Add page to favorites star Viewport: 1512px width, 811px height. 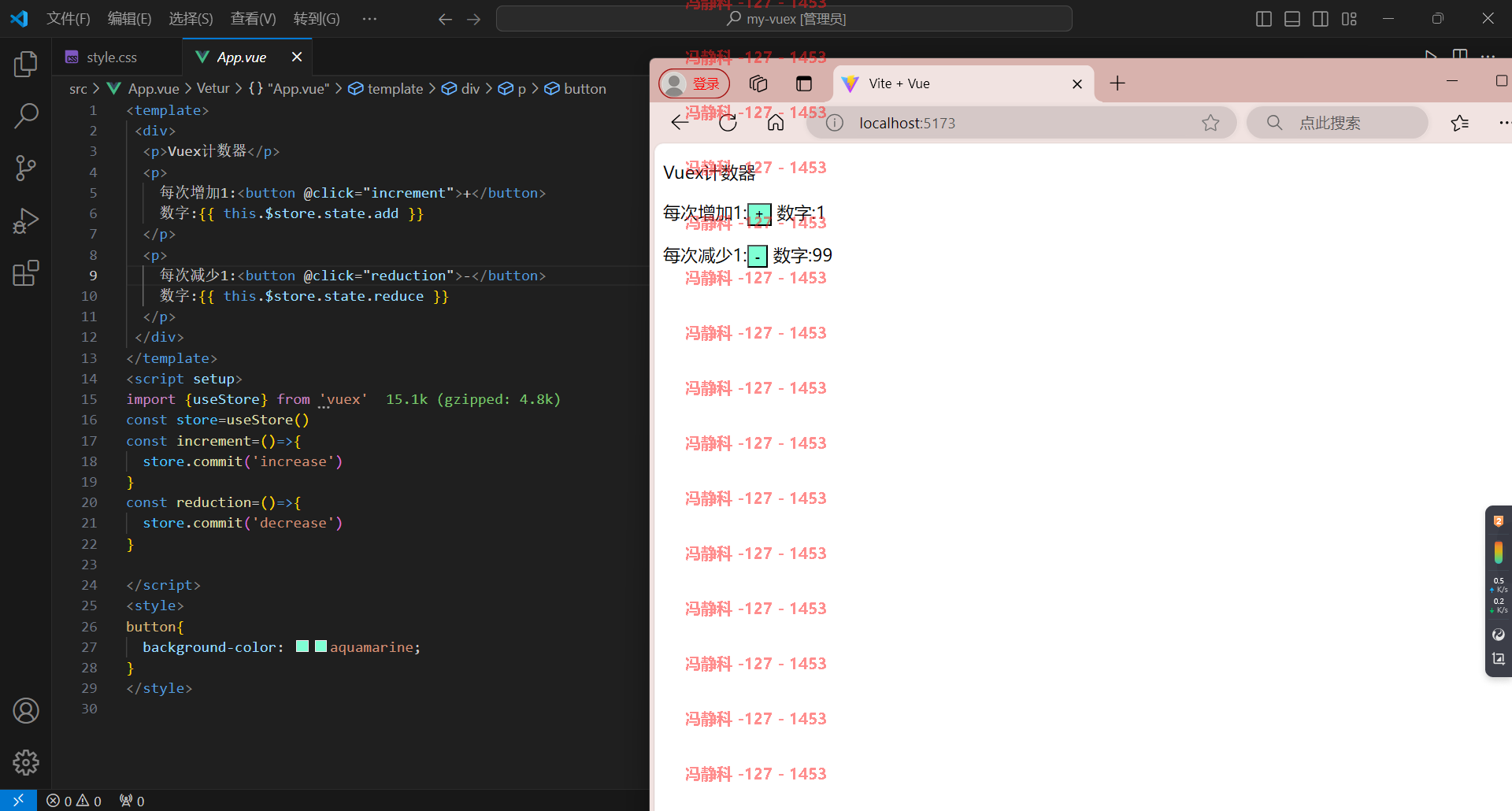tap(1210, 123)
